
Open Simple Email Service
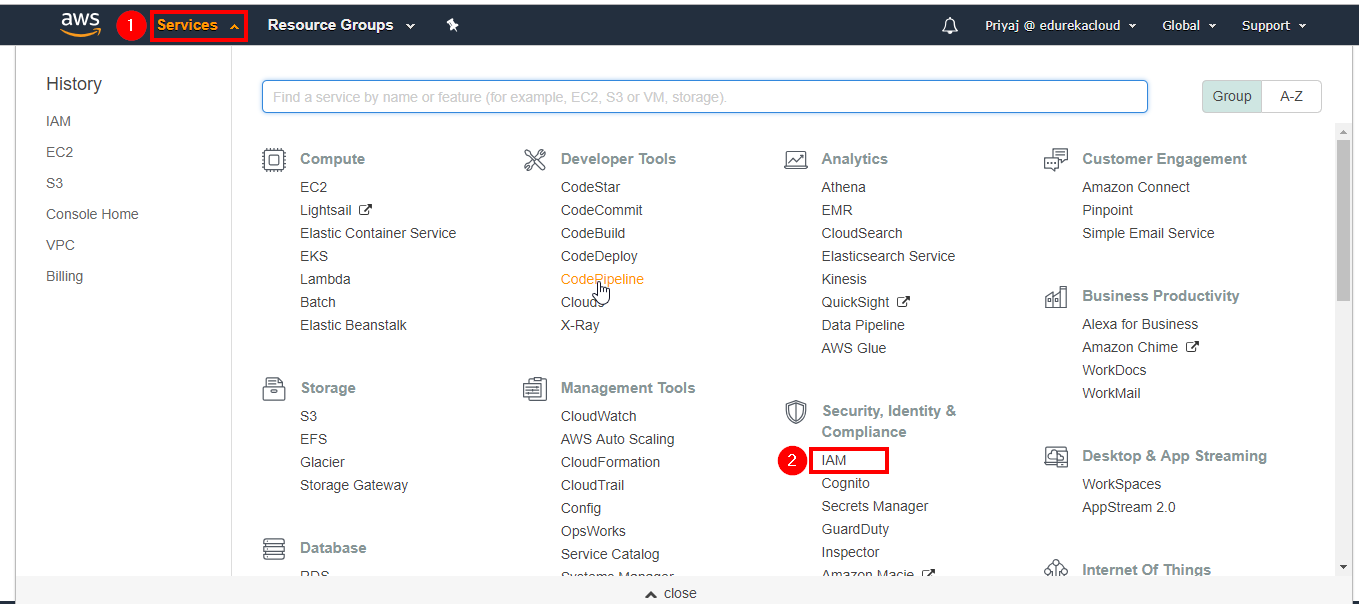(1148, 233)
